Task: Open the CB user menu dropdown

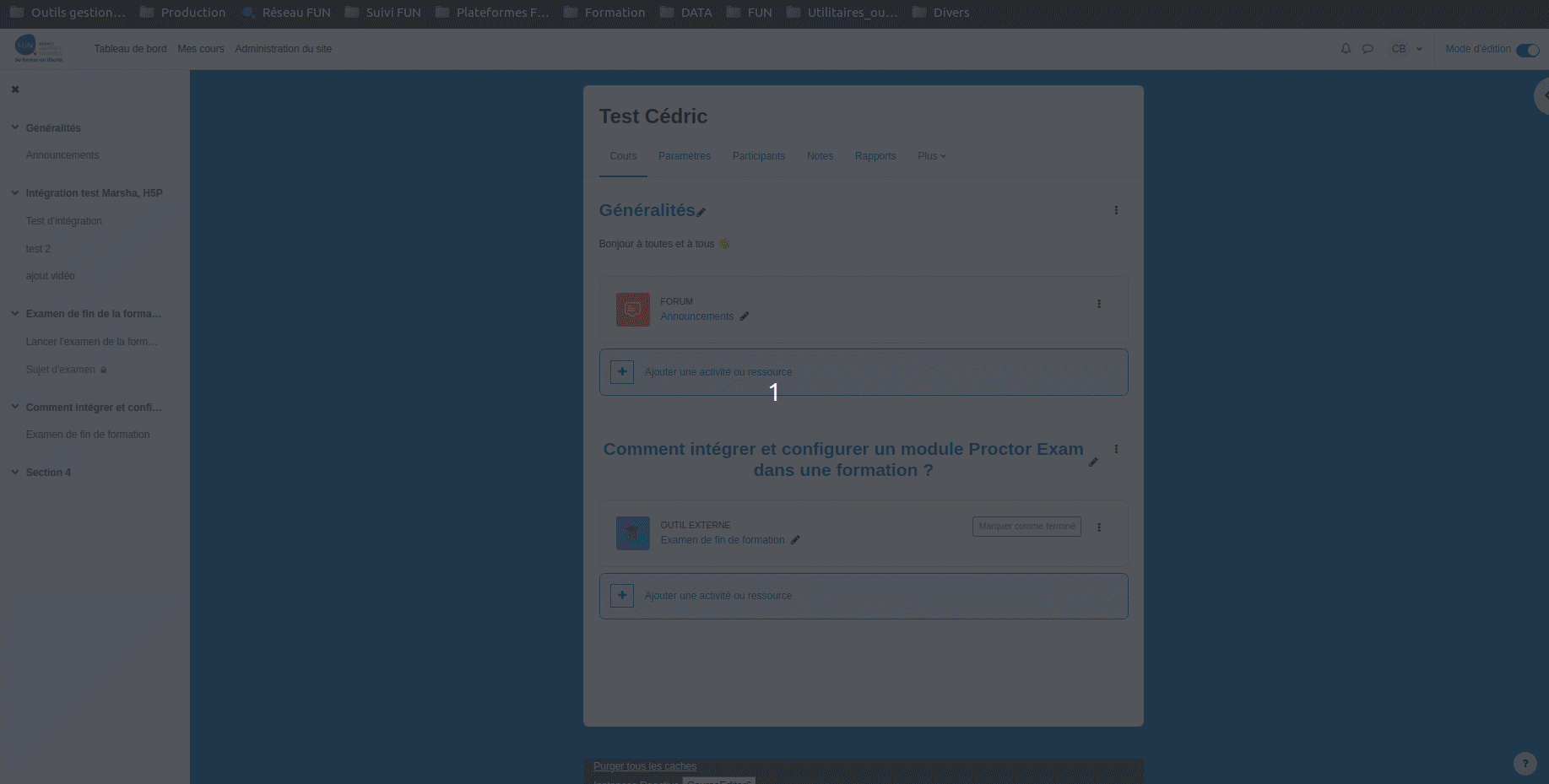Action: coord(1405,49)
